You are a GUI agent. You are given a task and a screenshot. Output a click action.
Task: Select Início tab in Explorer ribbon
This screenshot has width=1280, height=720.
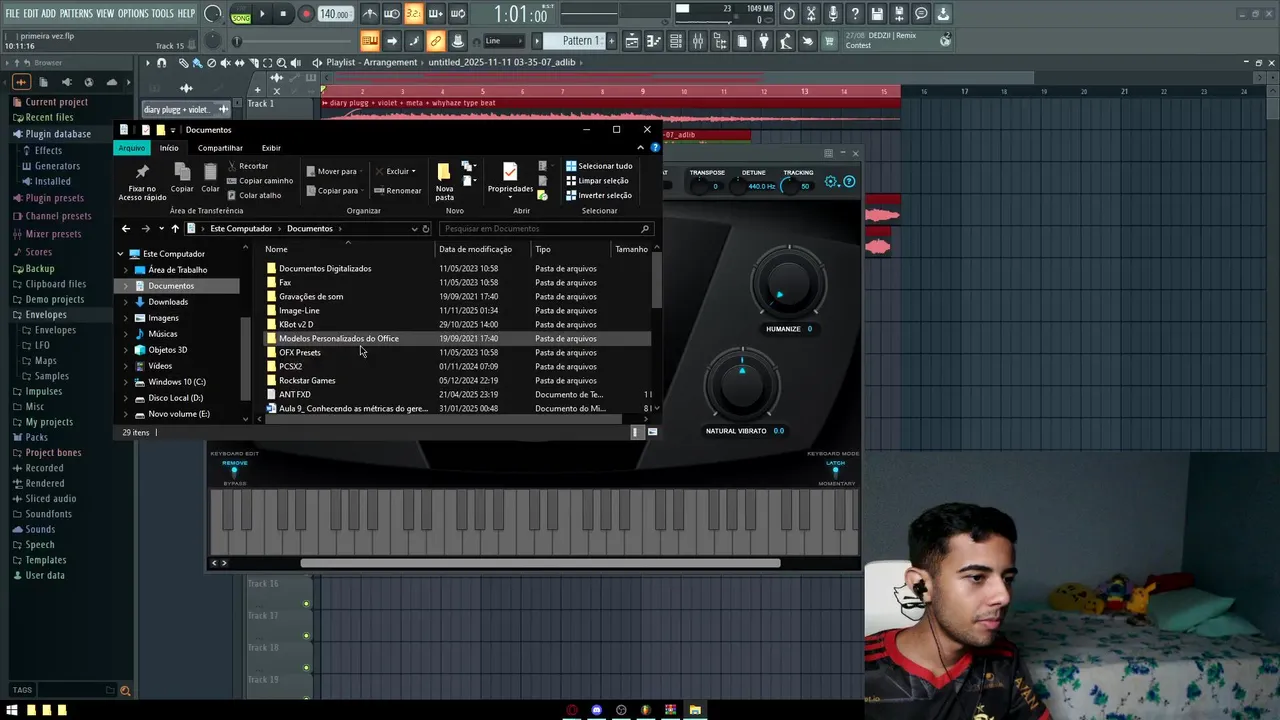pyautogui.click(x=169, y=148)
